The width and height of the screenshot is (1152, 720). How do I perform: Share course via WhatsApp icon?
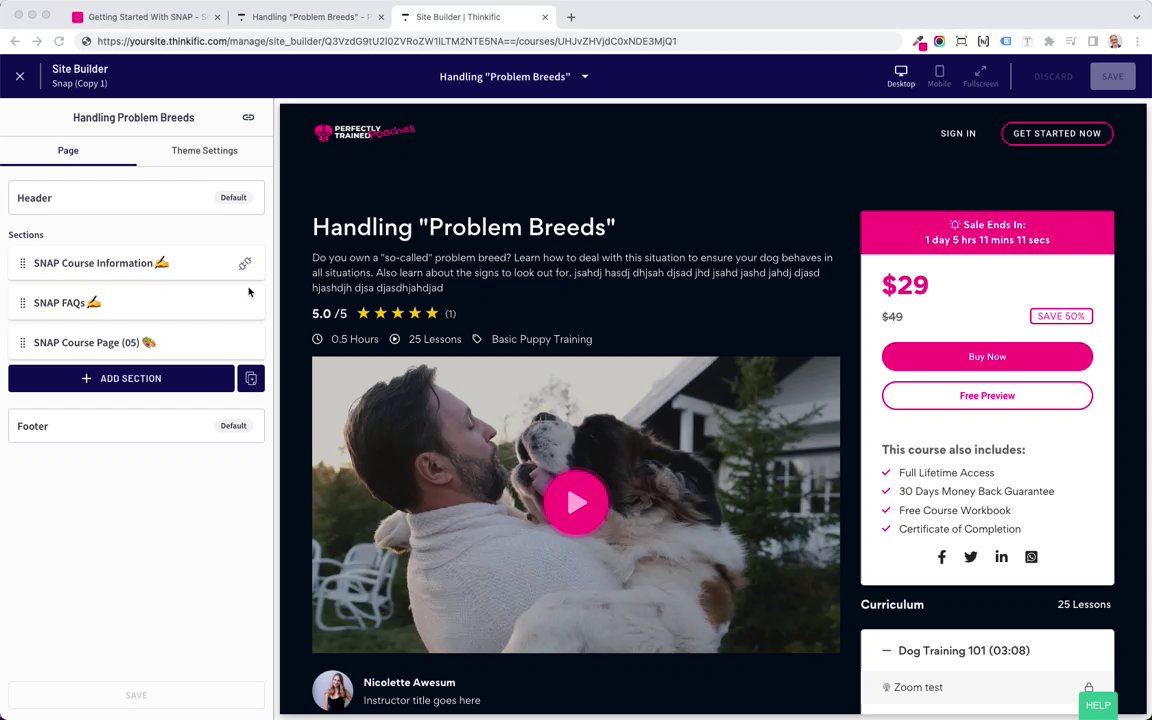[x=1032, y=557]
